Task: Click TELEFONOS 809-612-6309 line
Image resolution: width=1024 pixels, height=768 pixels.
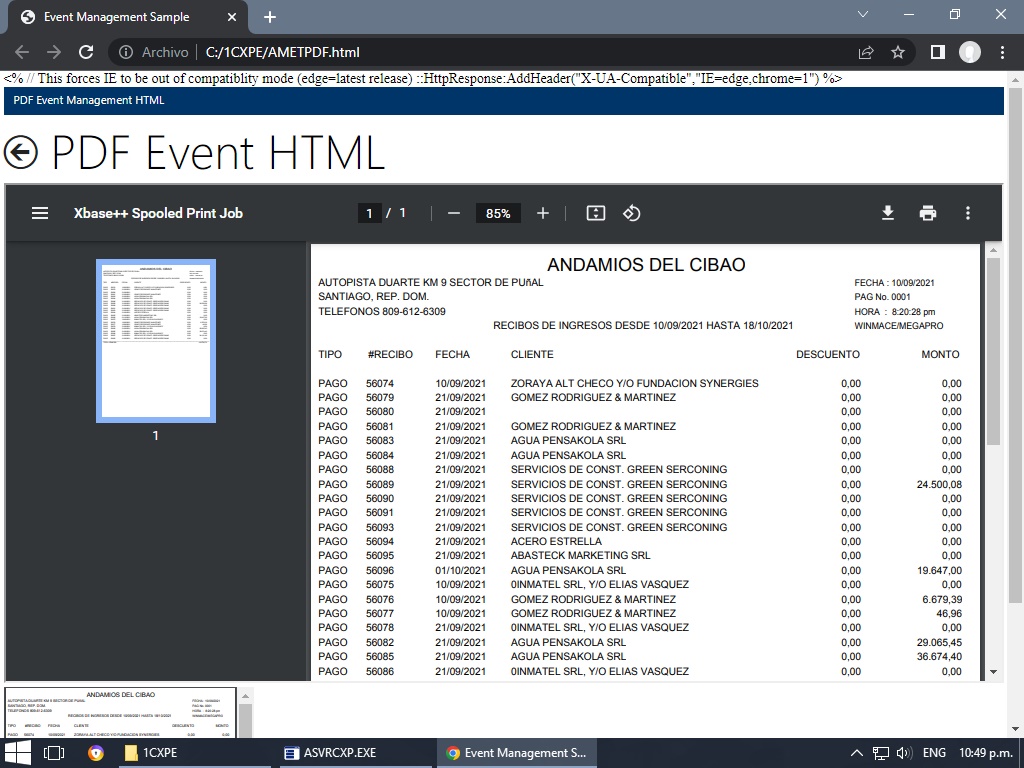Action: (x=381, y=312)
